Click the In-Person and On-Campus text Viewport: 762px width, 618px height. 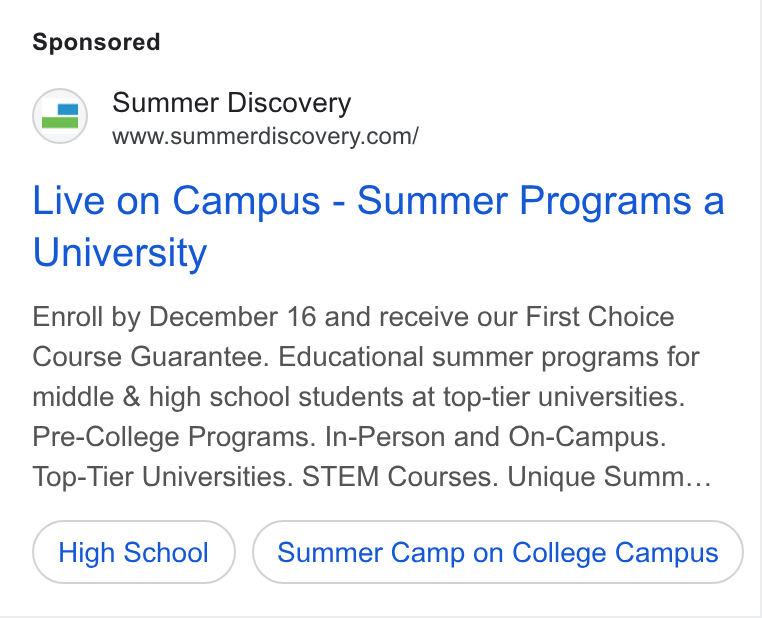[x=496, y=437]
